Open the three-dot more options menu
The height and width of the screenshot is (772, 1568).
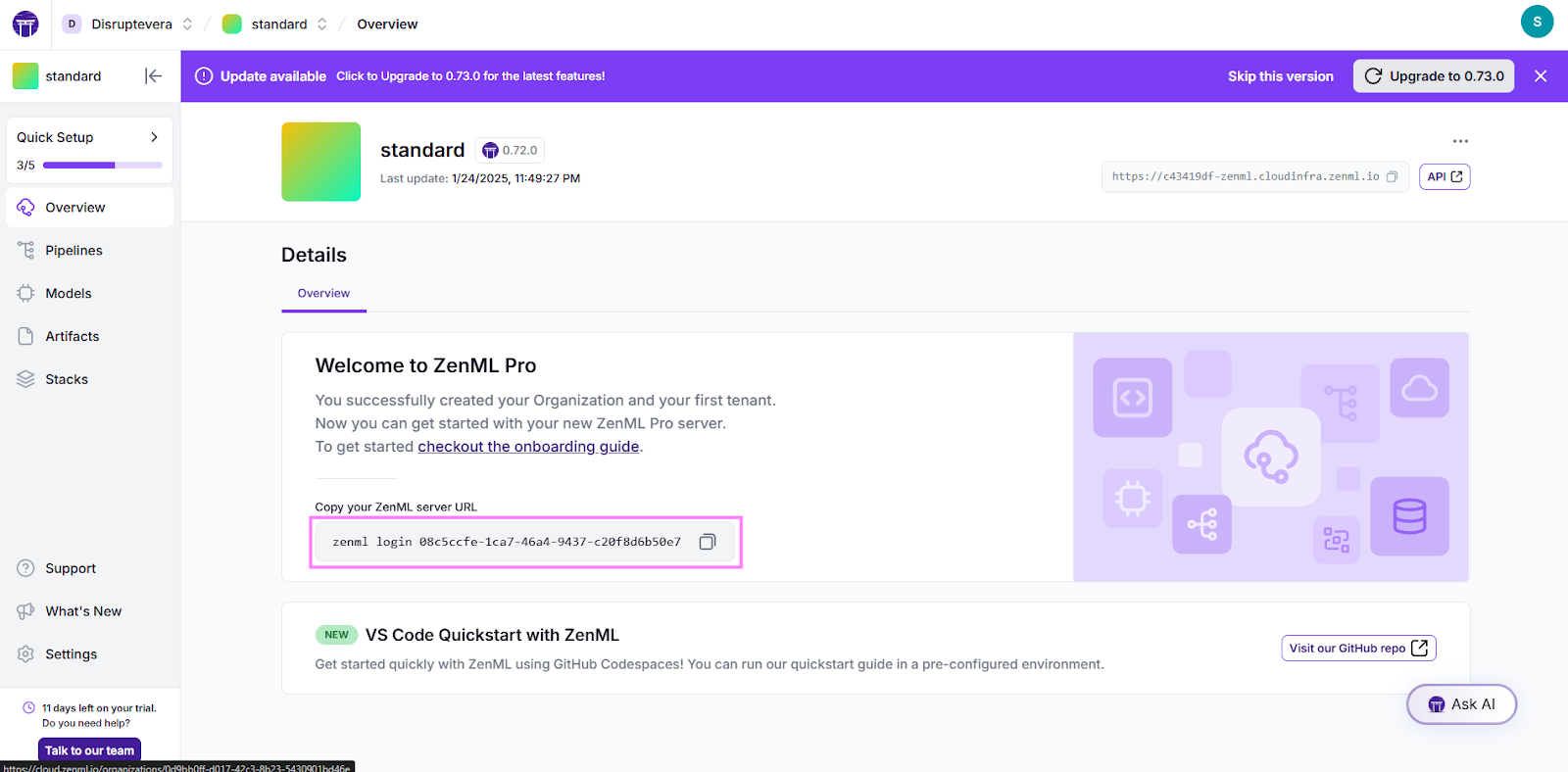[x=1460, y=141]
